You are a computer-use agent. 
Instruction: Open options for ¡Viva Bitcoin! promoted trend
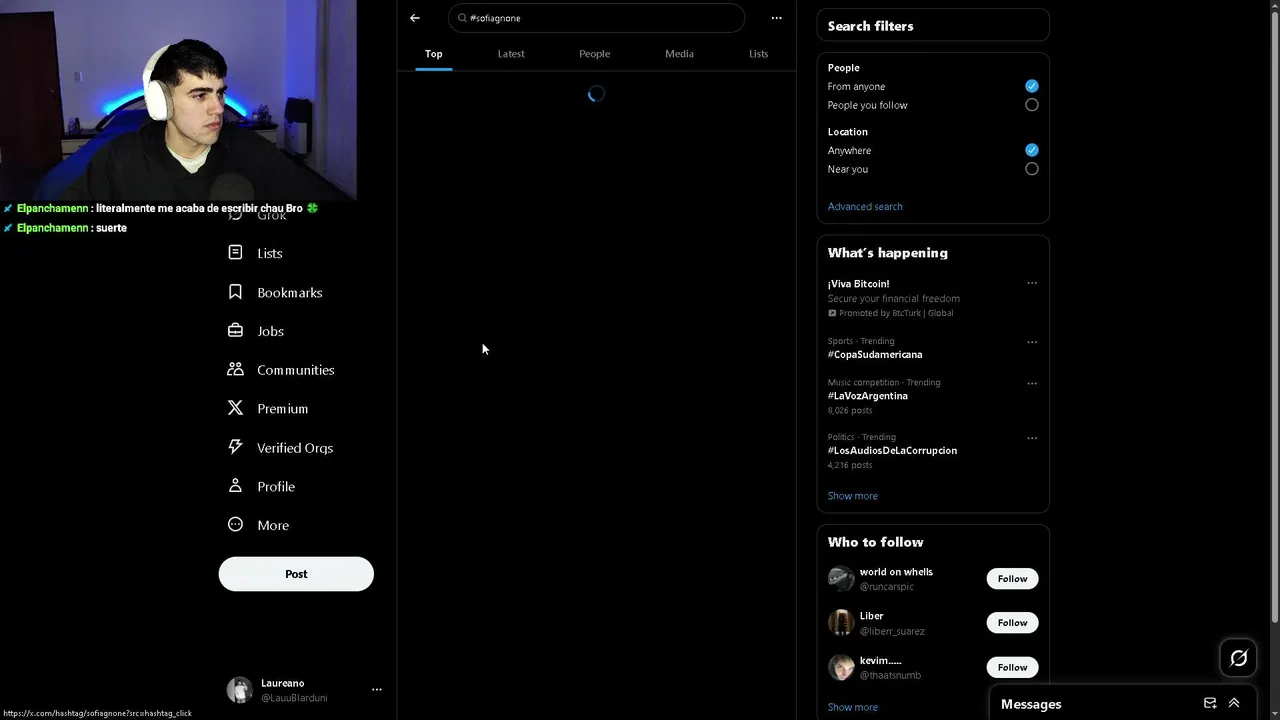pos(1032,283)
